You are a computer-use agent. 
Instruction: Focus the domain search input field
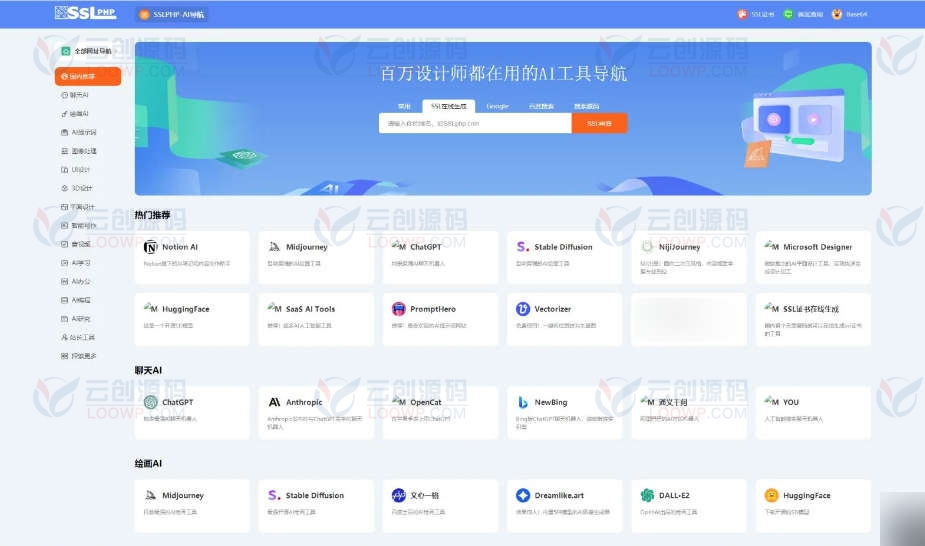(475, 123)
